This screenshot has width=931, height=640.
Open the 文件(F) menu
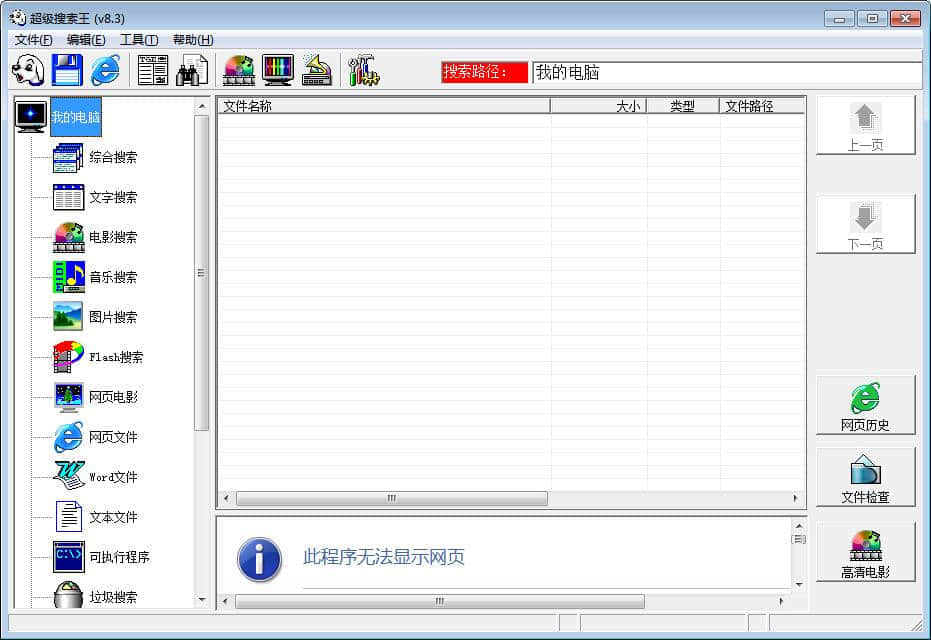point(34,40)
